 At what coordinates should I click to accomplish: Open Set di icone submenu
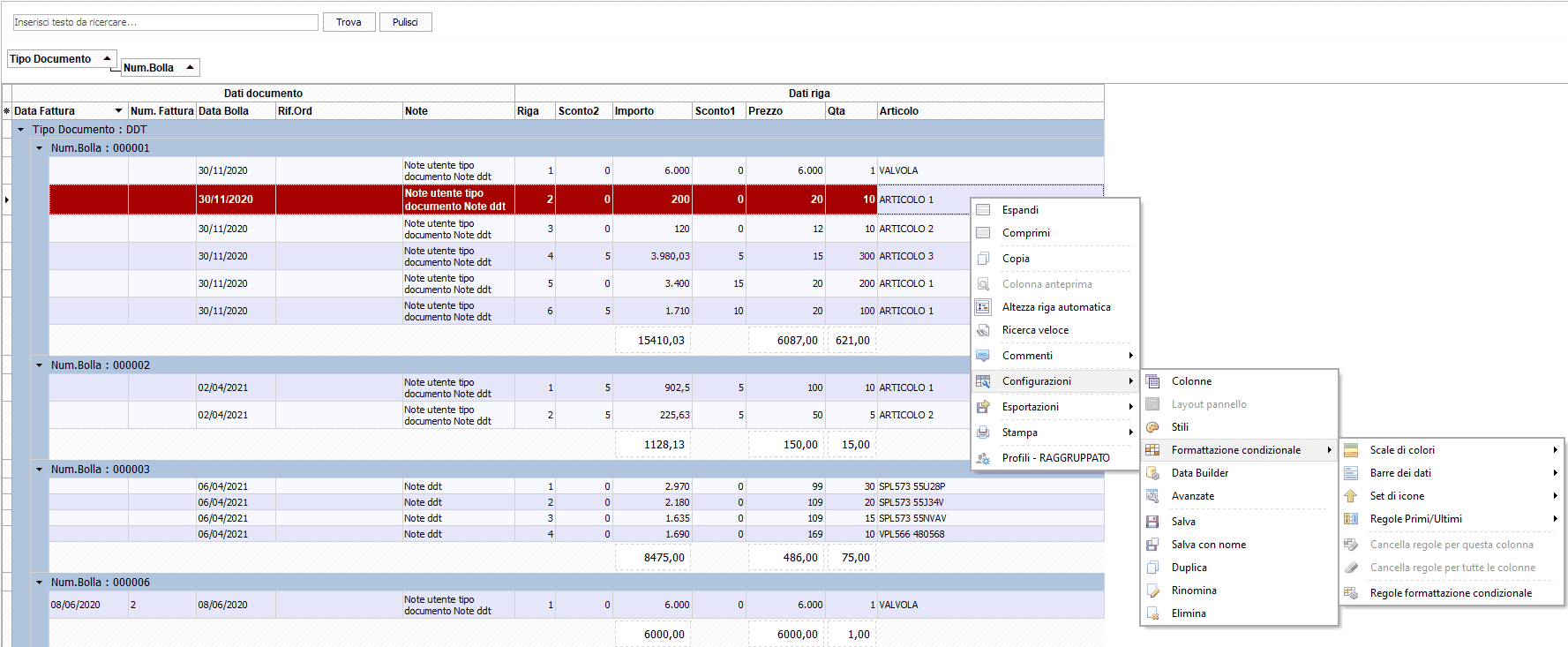coord(1452,496)
